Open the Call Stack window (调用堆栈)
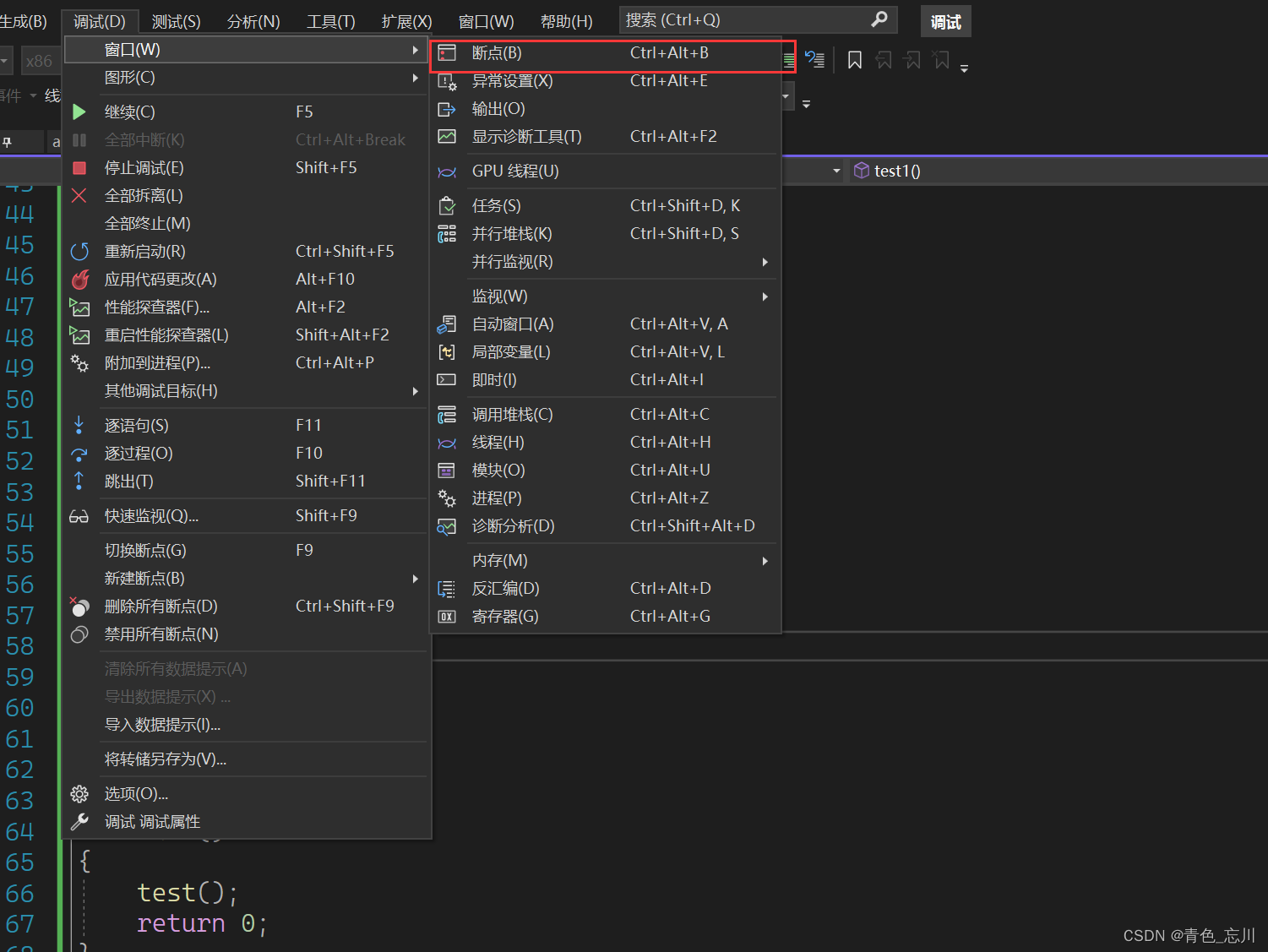Viewport: 1268px width, 952px height. coord(512,415)
